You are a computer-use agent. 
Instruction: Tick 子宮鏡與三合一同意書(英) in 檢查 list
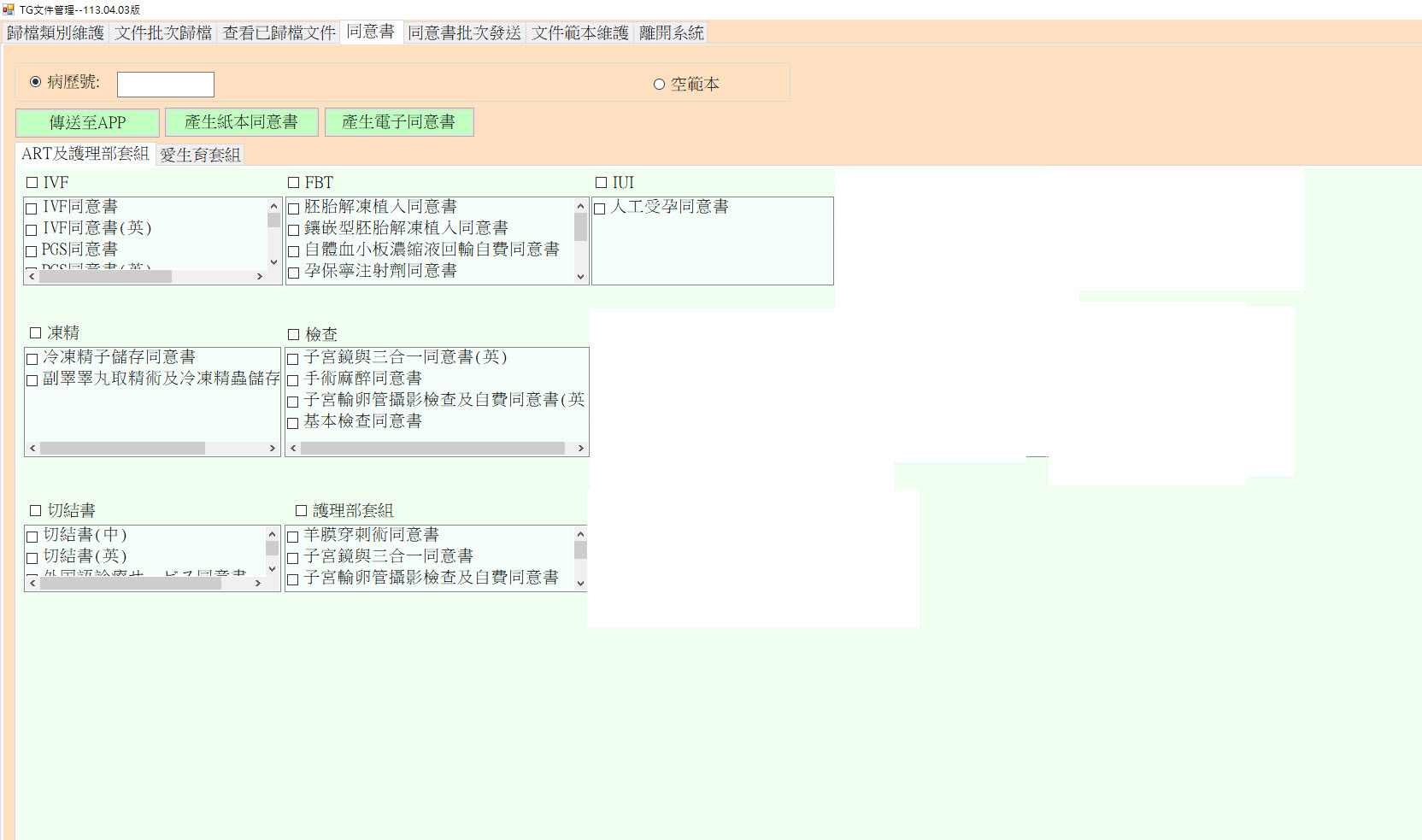pos(292,359)
